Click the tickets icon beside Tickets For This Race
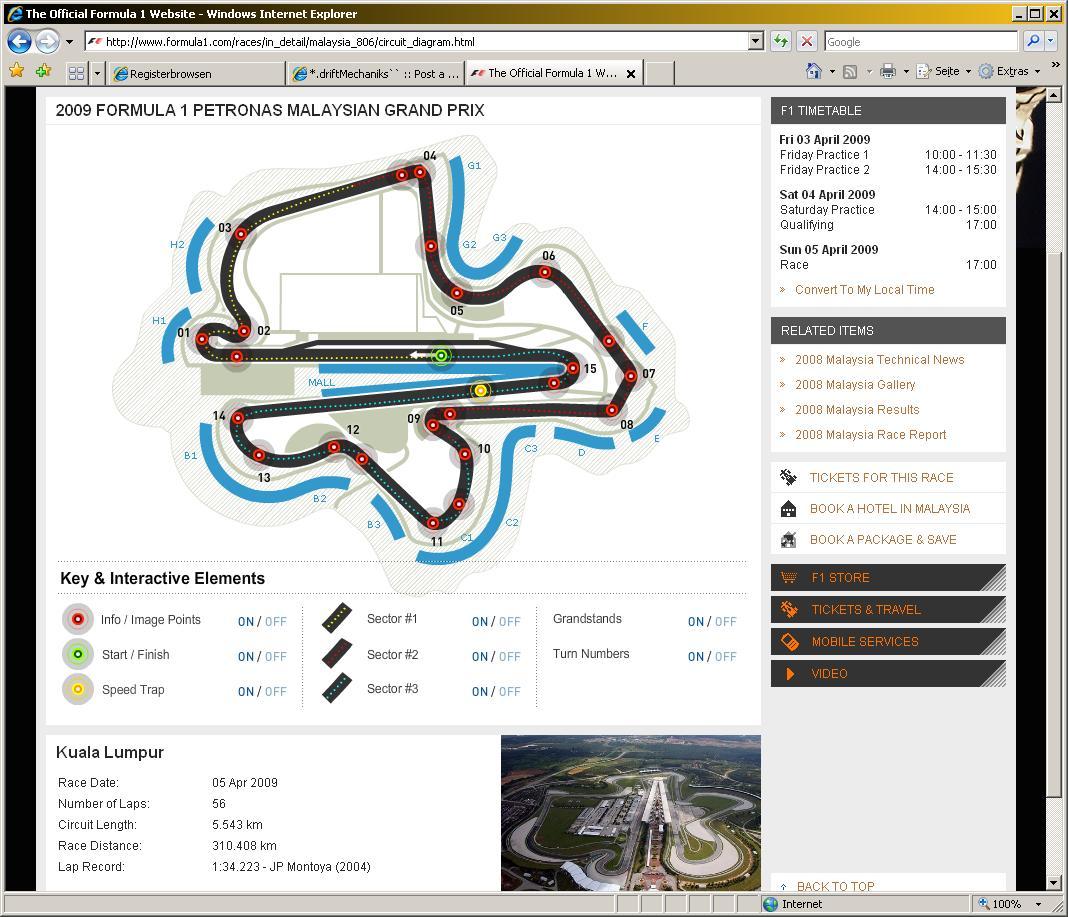The width and height of the screenshot is (1068, 917). pos(788,478)
